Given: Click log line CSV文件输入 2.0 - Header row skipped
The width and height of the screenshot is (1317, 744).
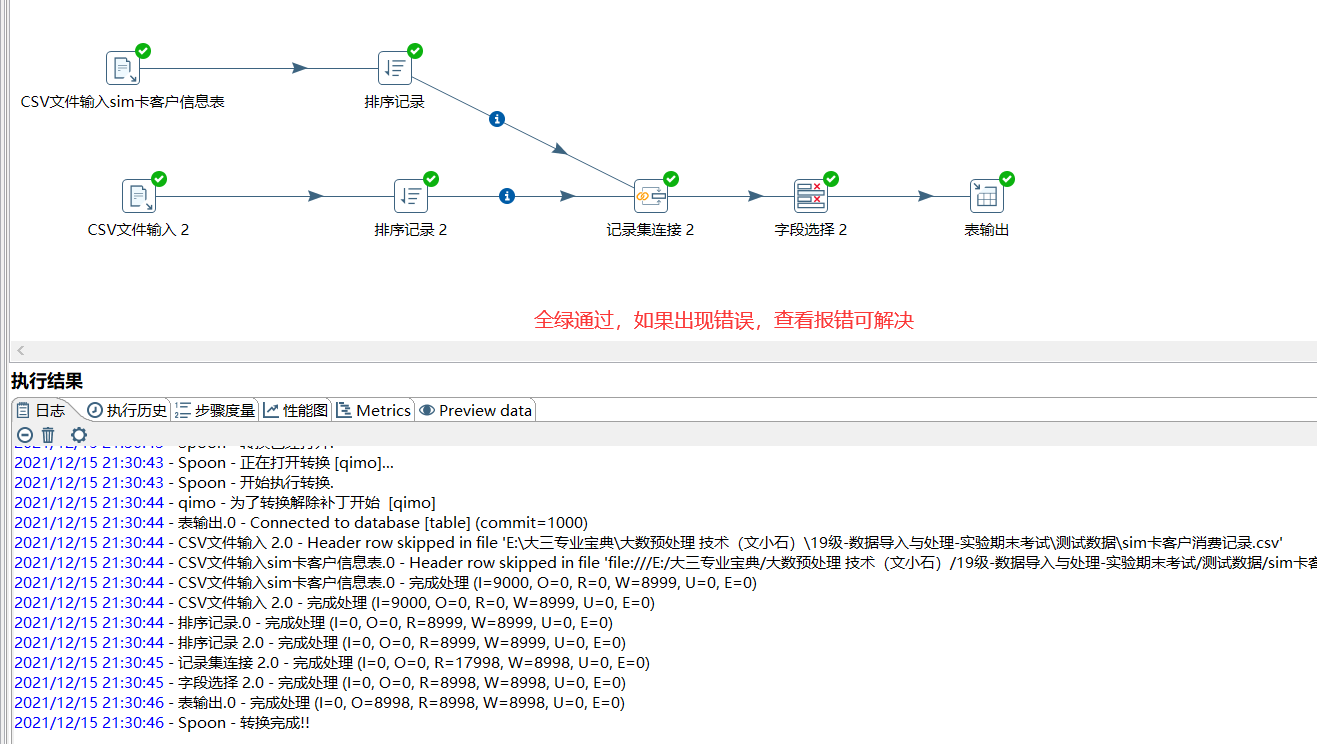Looking at the screenshot, I should click(x=649, y=543).
